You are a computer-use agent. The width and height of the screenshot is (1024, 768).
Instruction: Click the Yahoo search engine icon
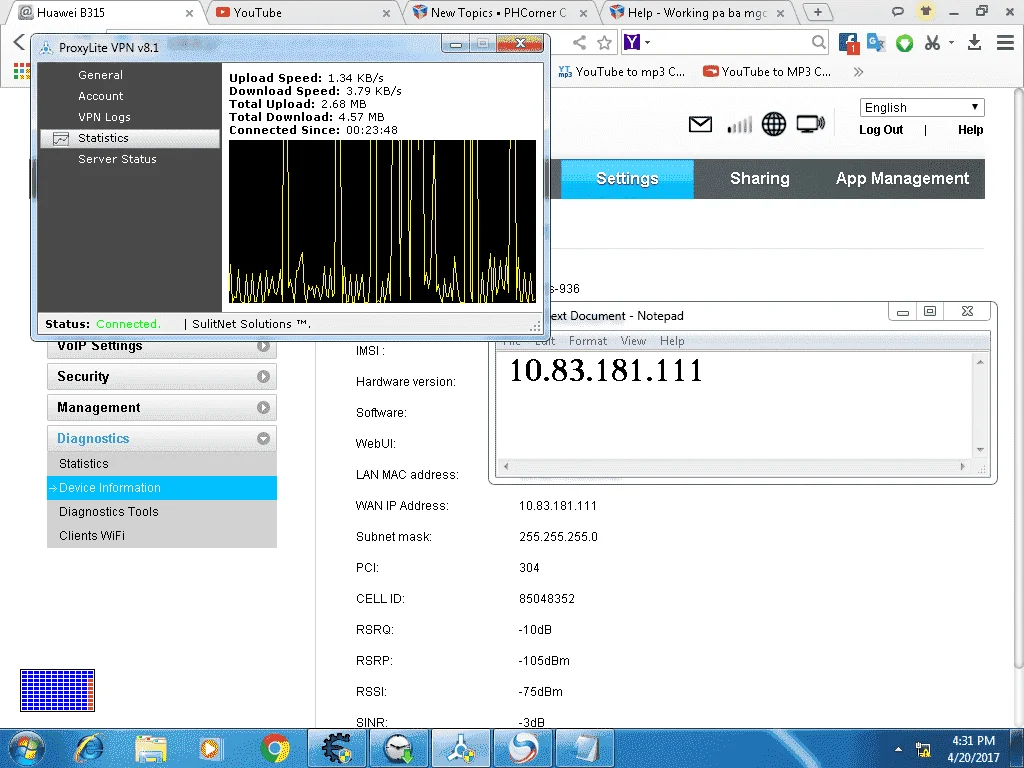click(632, 42)
